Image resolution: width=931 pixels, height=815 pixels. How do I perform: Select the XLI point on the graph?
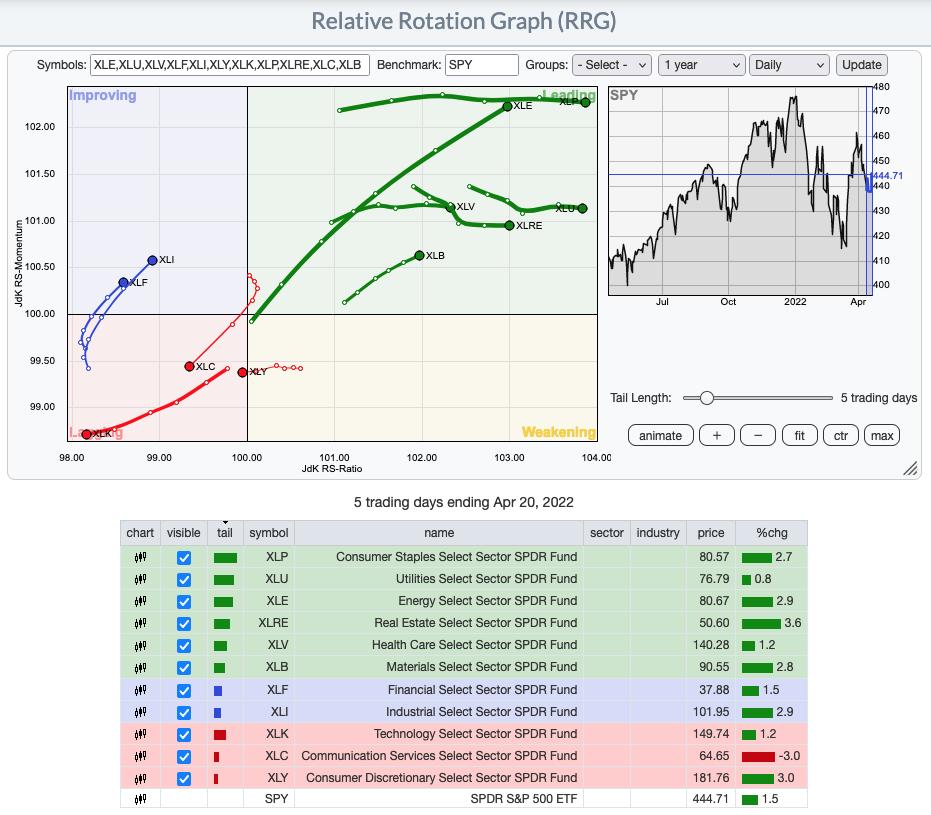(x=152, y=260)
